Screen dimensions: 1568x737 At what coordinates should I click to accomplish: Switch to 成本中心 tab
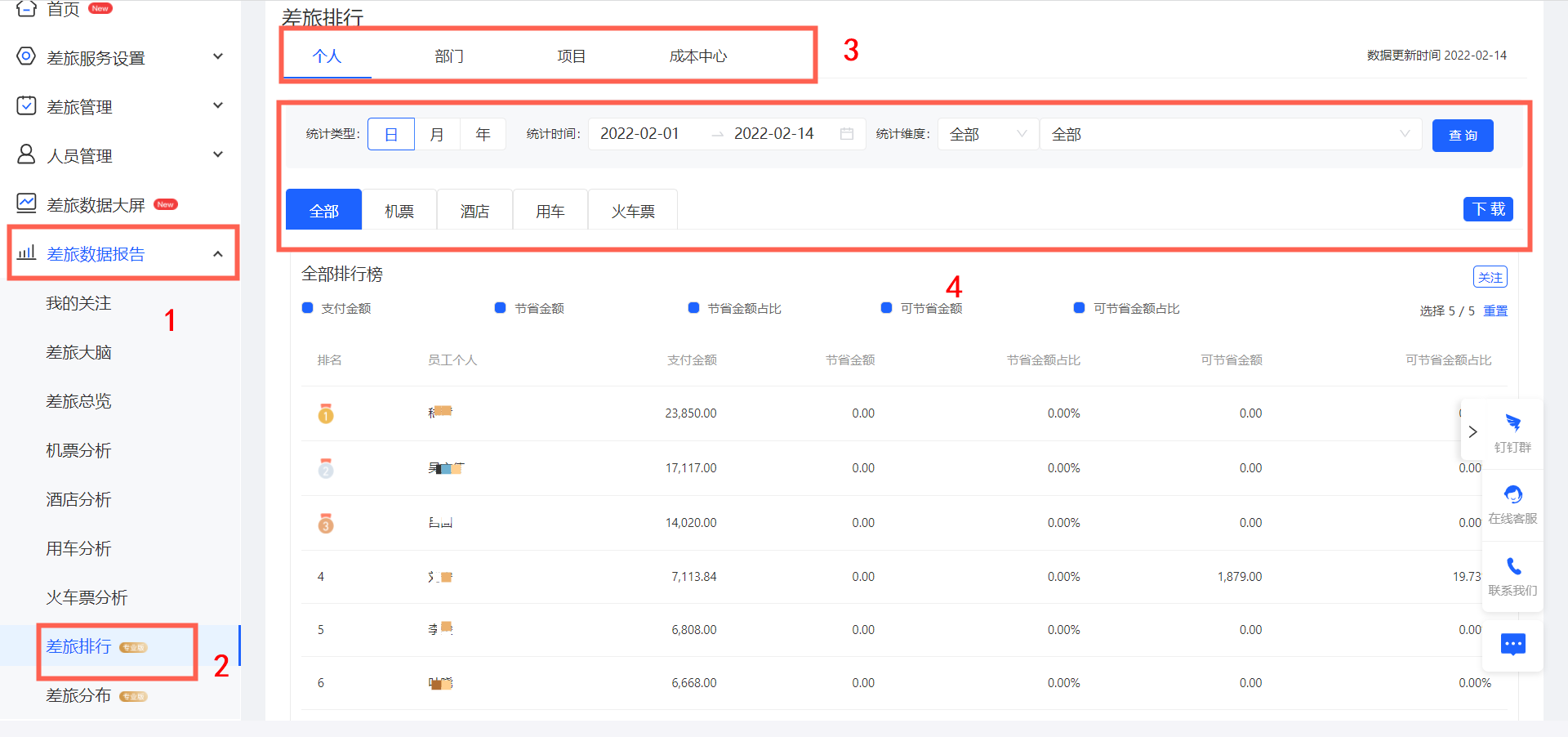697,56
